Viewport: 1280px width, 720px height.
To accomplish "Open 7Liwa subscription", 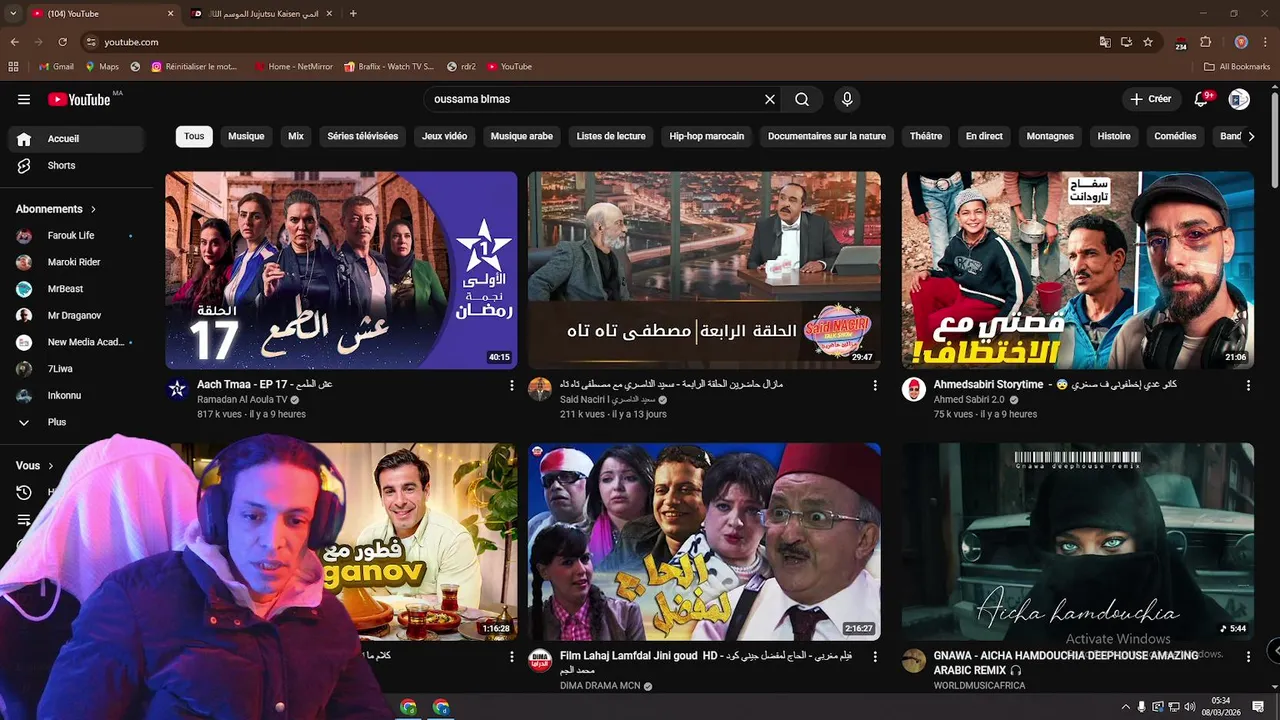I will [76, 369].
